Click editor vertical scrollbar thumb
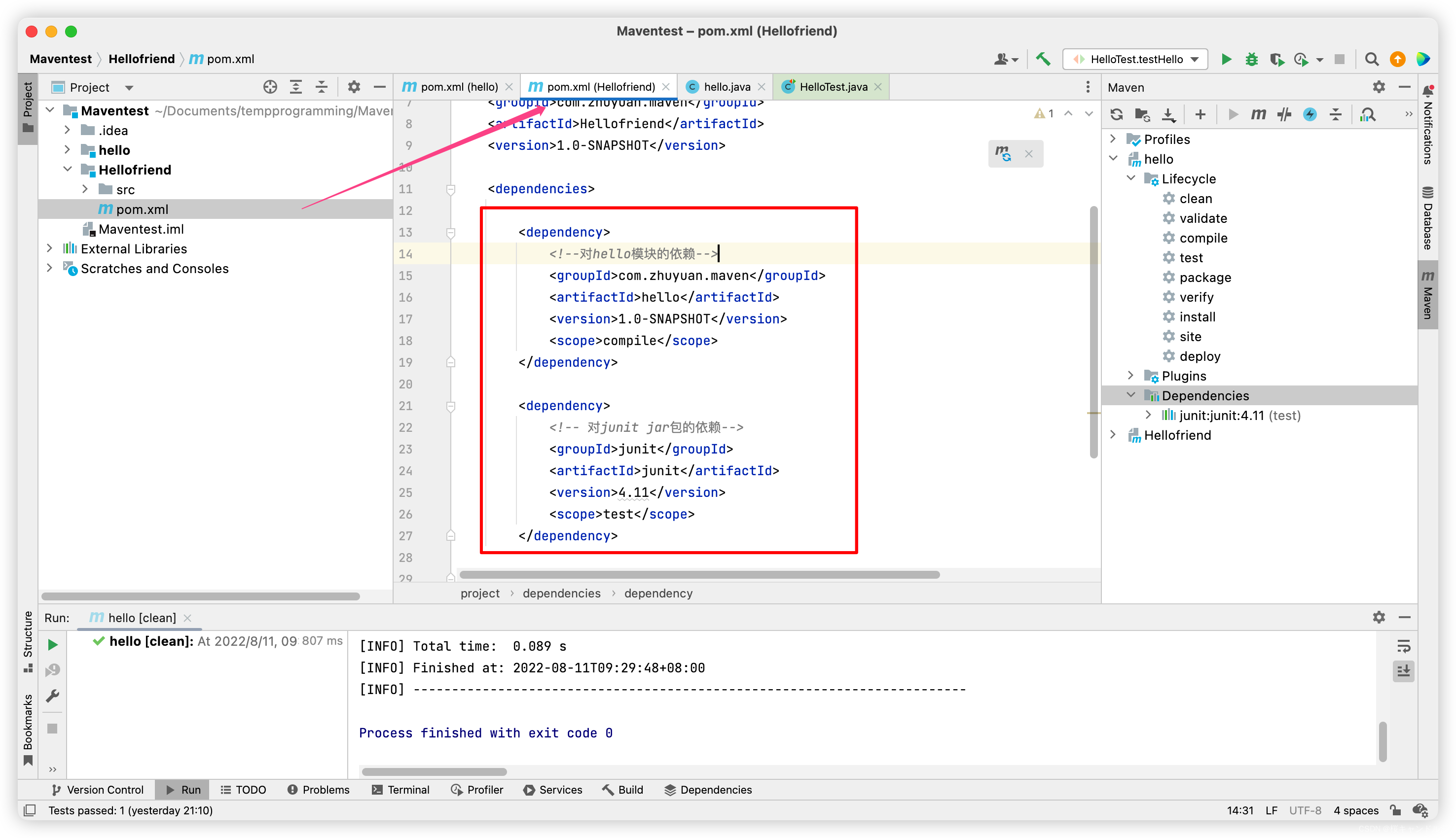This screenshot has height=838, width=1456. (1093, 332)
